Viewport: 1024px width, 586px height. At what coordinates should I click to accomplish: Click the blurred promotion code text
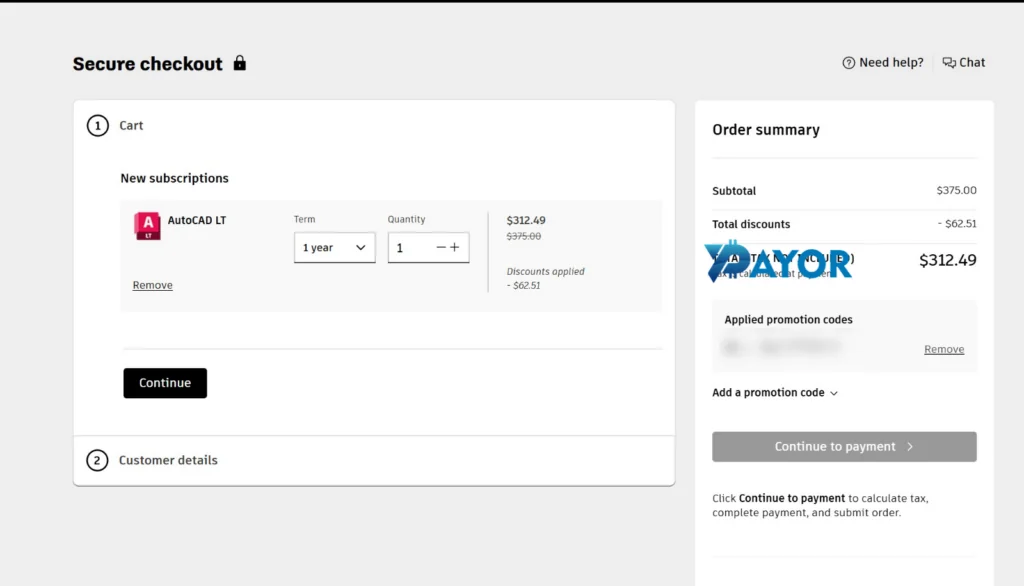782,346
